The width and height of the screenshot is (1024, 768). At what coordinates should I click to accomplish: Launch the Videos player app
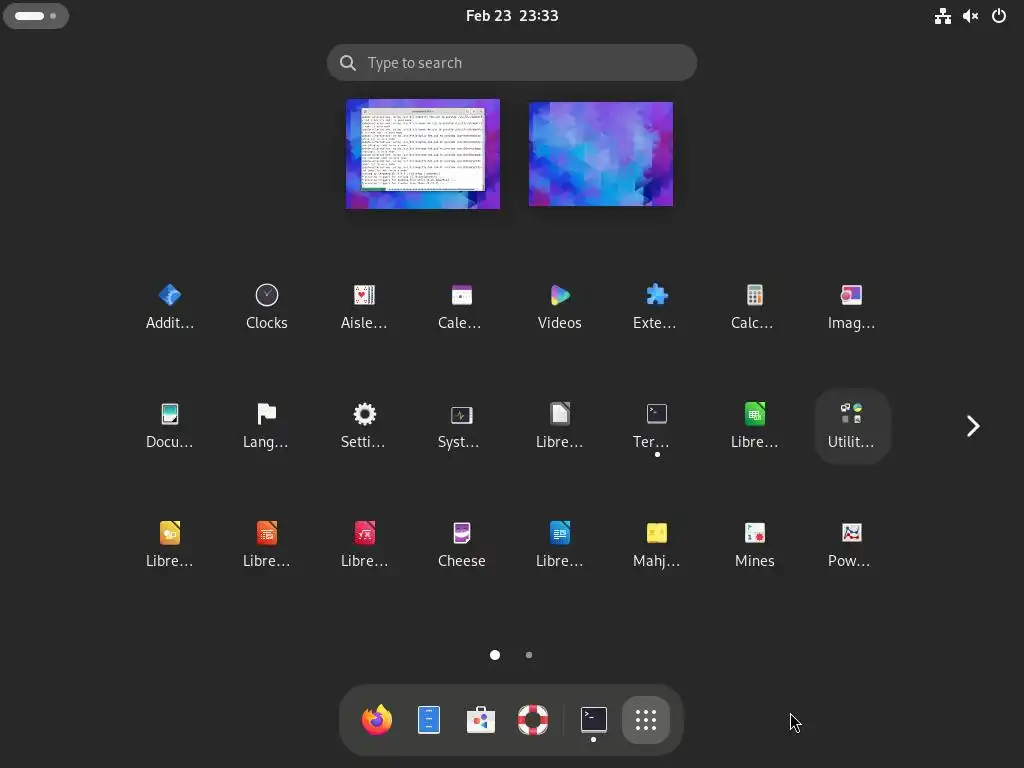point(560,306)
